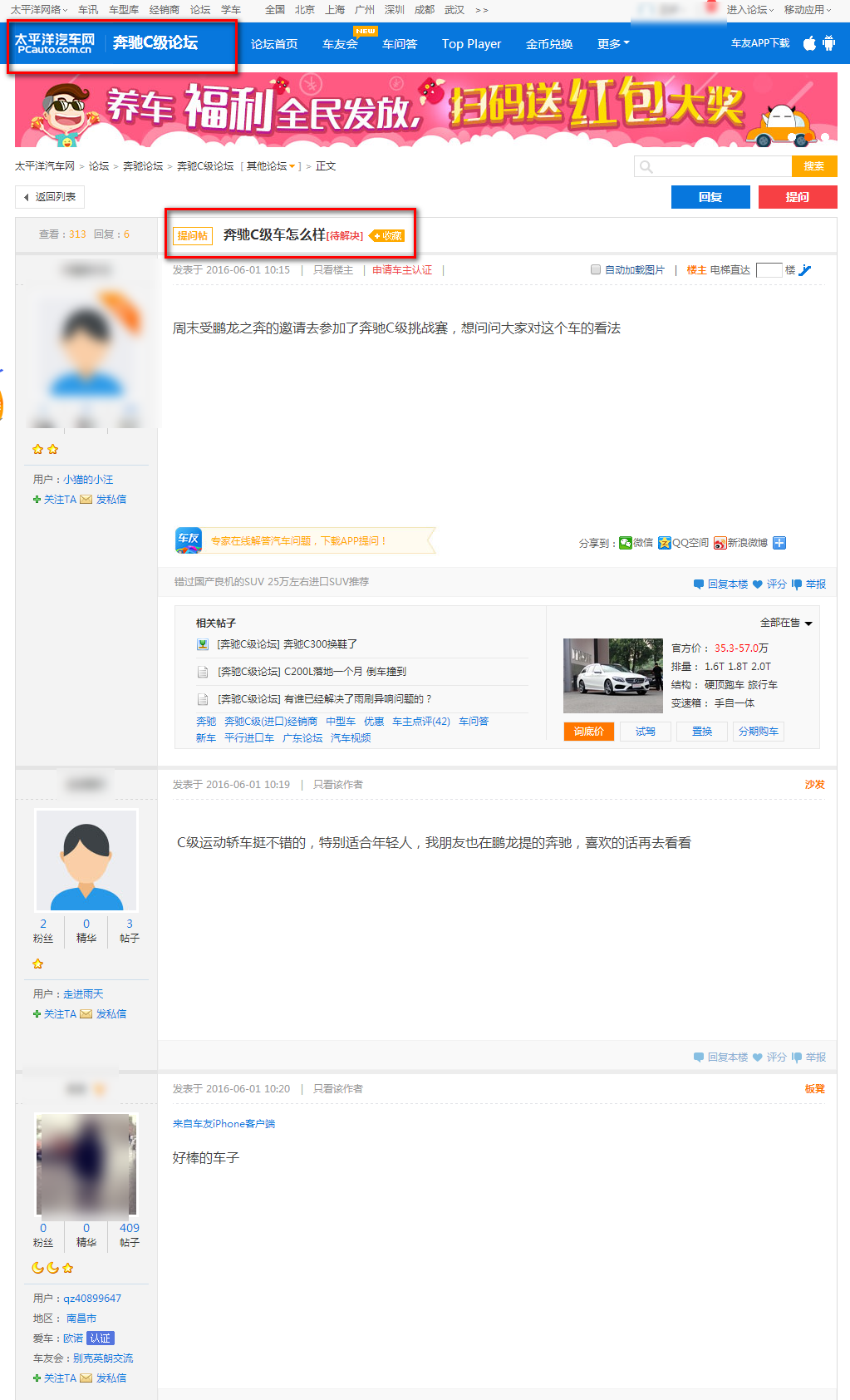Click the elevator jump icon beside 楼

[804, 270]
